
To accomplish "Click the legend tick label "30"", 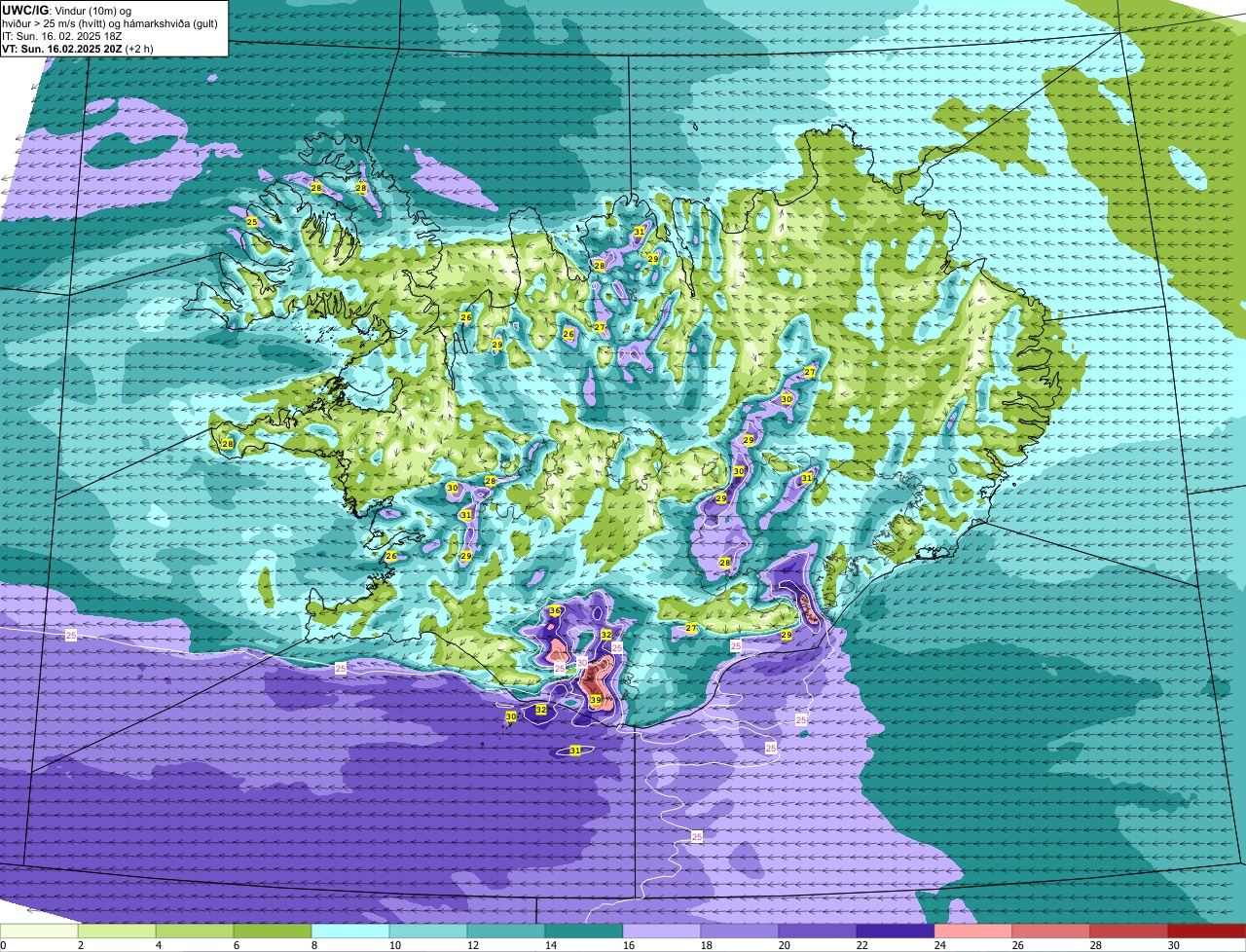I will [x=1174, y=945].
